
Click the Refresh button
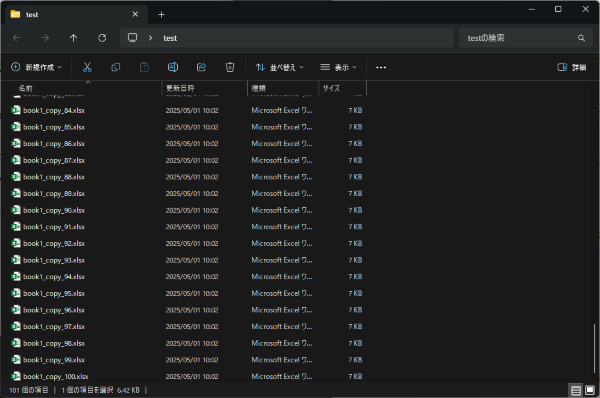[x=102, y=38]
